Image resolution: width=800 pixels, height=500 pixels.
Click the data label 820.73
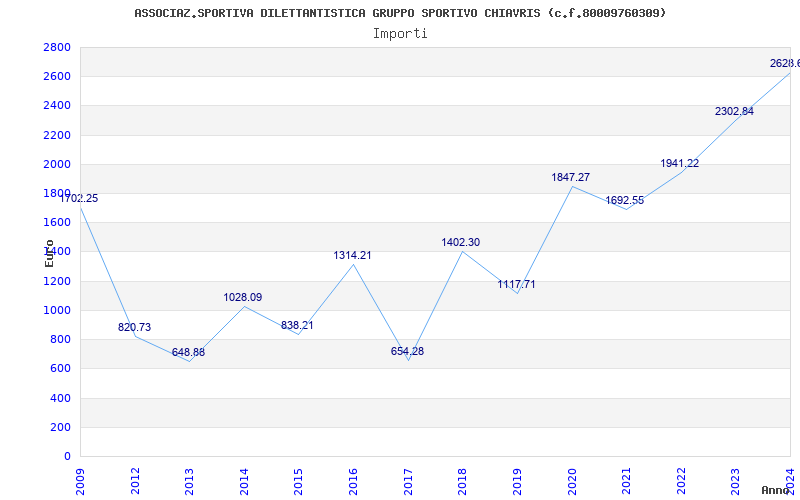[x=135, y=328]
